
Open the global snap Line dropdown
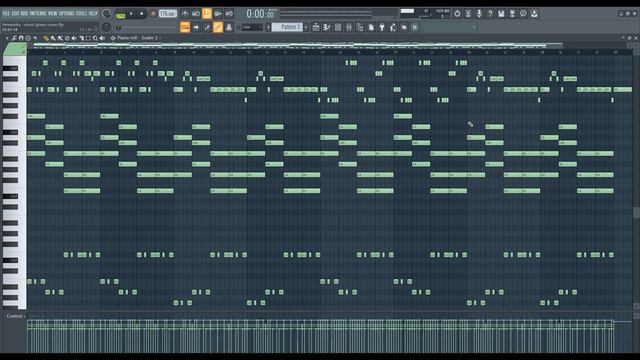click(x=251, y=27)
